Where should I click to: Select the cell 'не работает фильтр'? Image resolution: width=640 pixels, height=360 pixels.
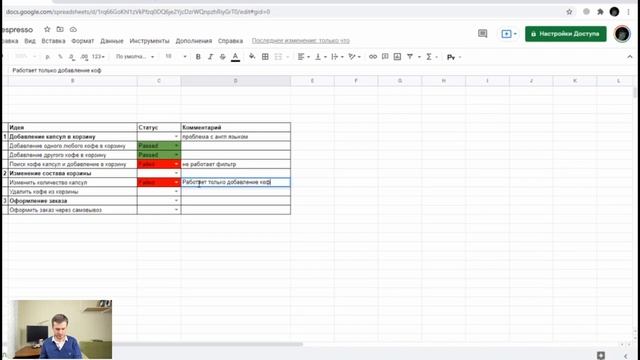(236, 164)
